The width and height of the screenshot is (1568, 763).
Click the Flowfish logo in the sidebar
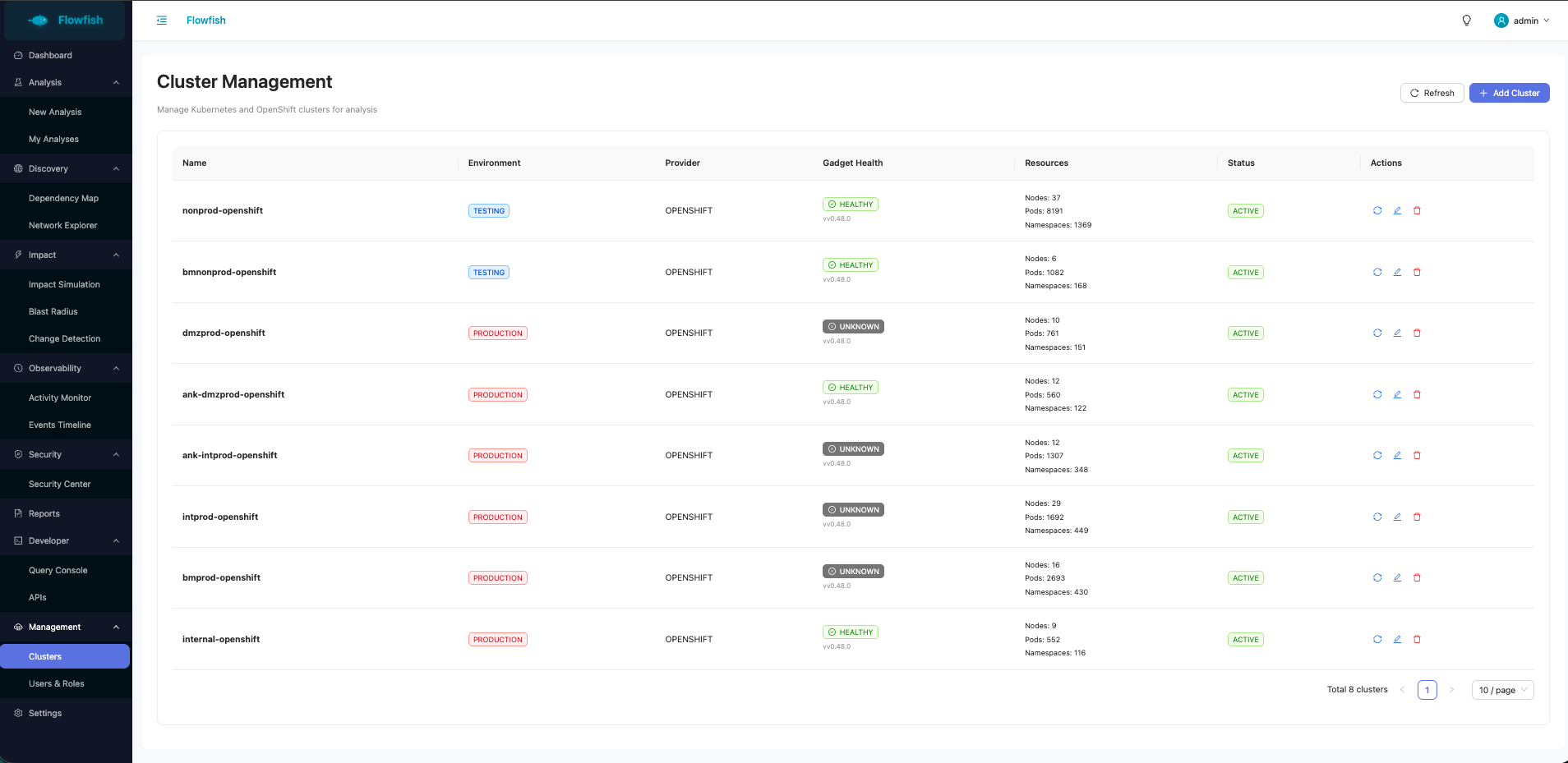[65, 20]
